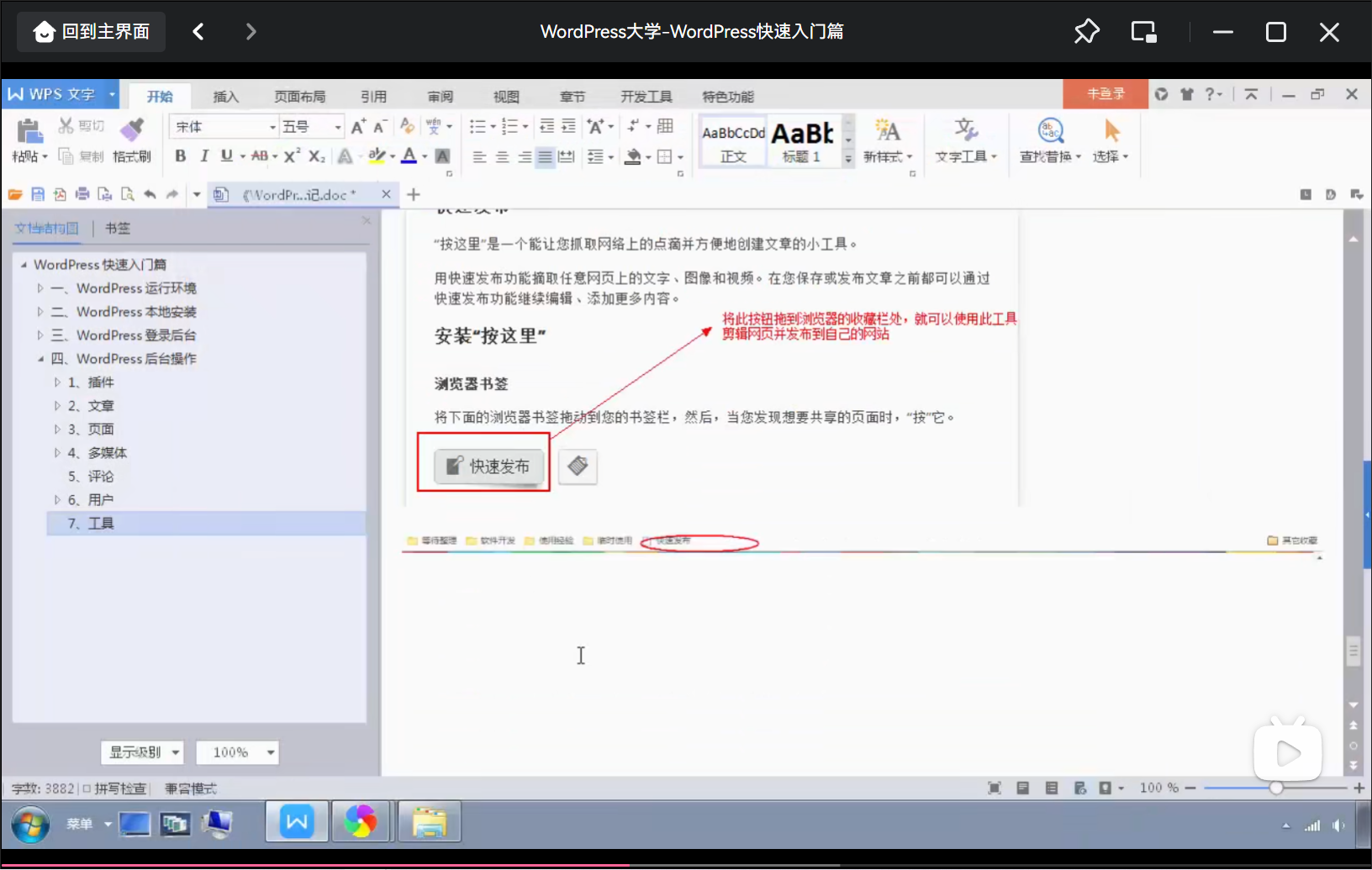Click the undo arrow icon
Screen dimensions: 1372x870
click(x=150, y=194)
